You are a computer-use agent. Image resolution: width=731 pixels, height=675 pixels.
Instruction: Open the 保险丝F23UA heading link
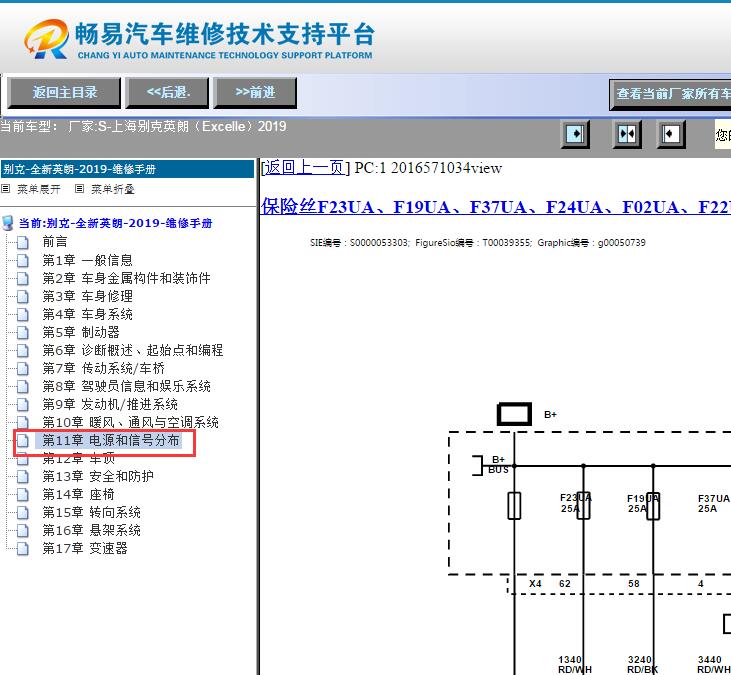click(x=495, y=207)
